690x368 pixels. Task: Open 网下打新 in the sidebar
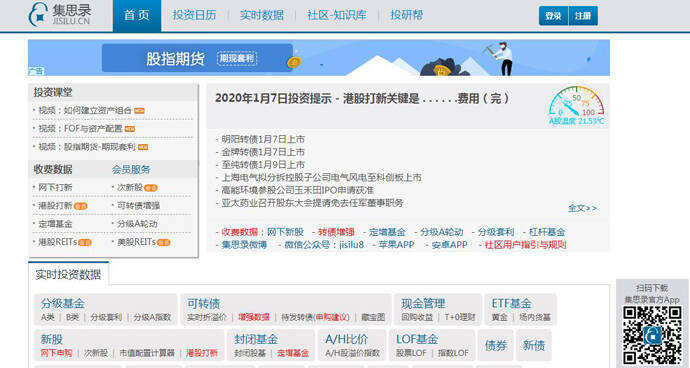coord(55,188)
